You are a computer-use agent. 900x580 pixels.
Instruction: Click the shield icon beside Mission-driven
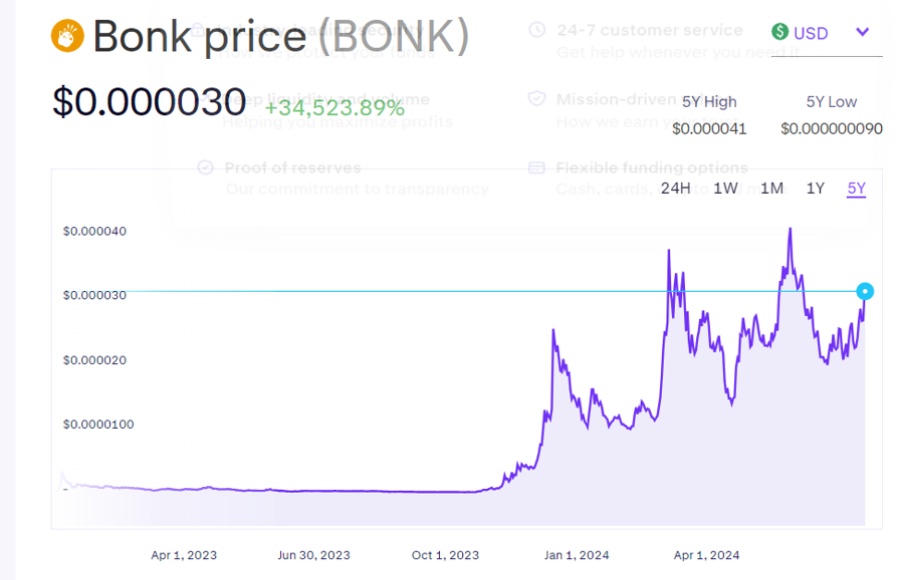coord(536,99)
